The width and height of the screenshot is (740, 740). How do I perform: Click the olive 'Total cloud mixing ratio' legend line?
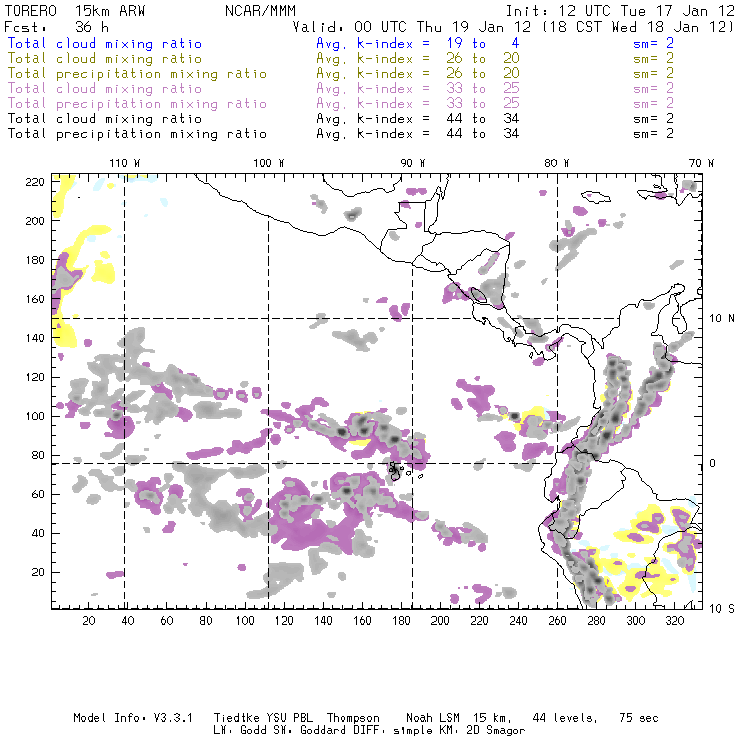point(105,59)
